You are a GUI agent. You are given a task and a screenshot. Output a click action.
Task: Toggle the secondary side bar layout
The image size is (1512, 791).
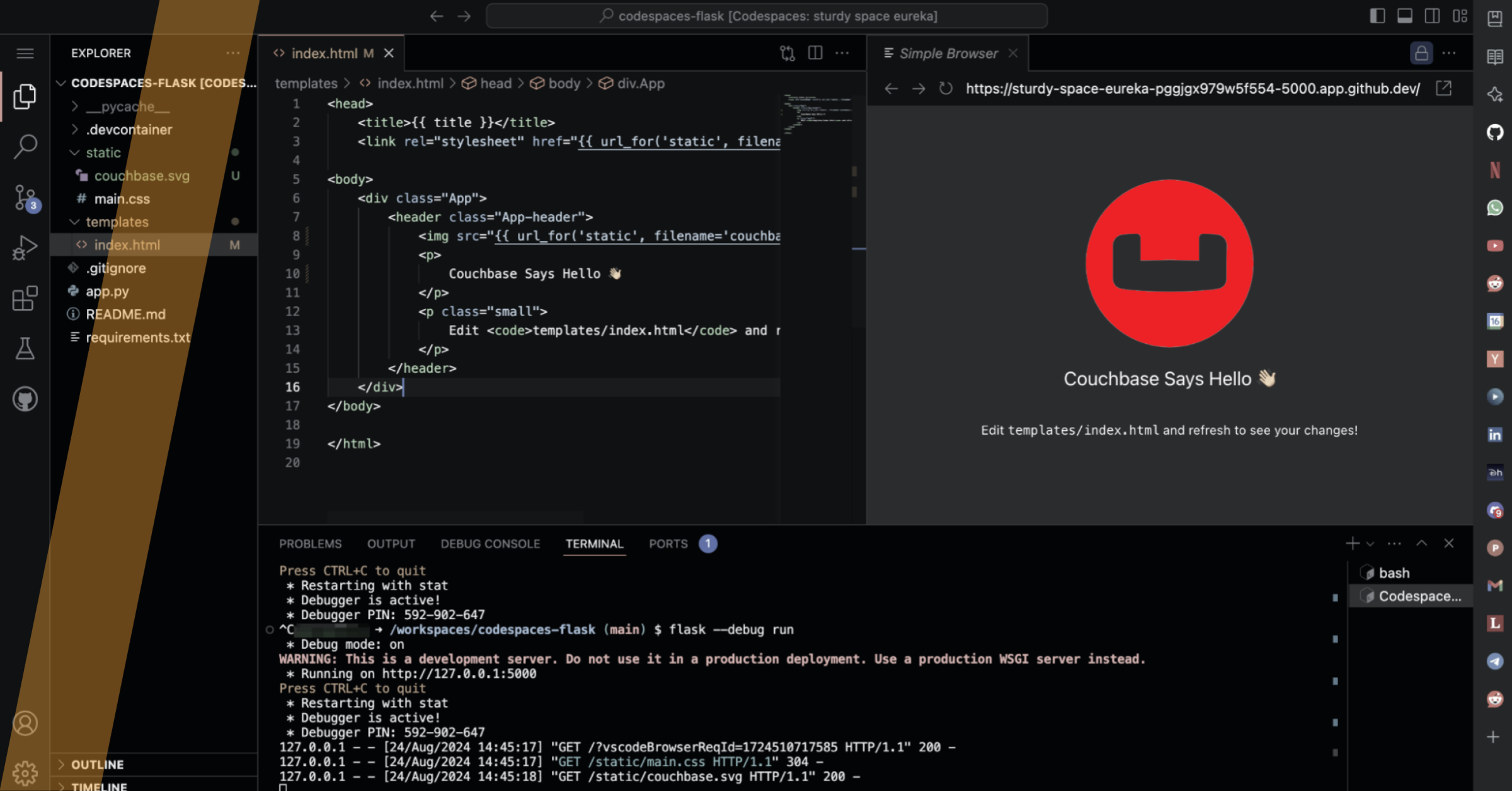pos(1432,16)
